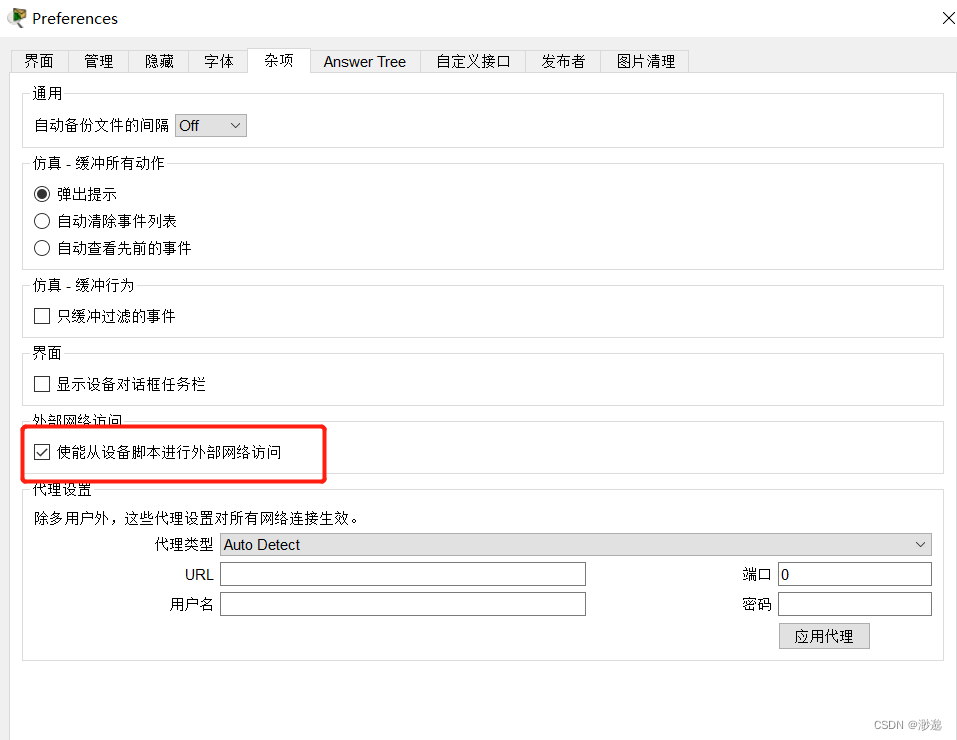Screen dimensions: 957x740
Task: Close the Preferences window
Action: [x=948, y=18]
